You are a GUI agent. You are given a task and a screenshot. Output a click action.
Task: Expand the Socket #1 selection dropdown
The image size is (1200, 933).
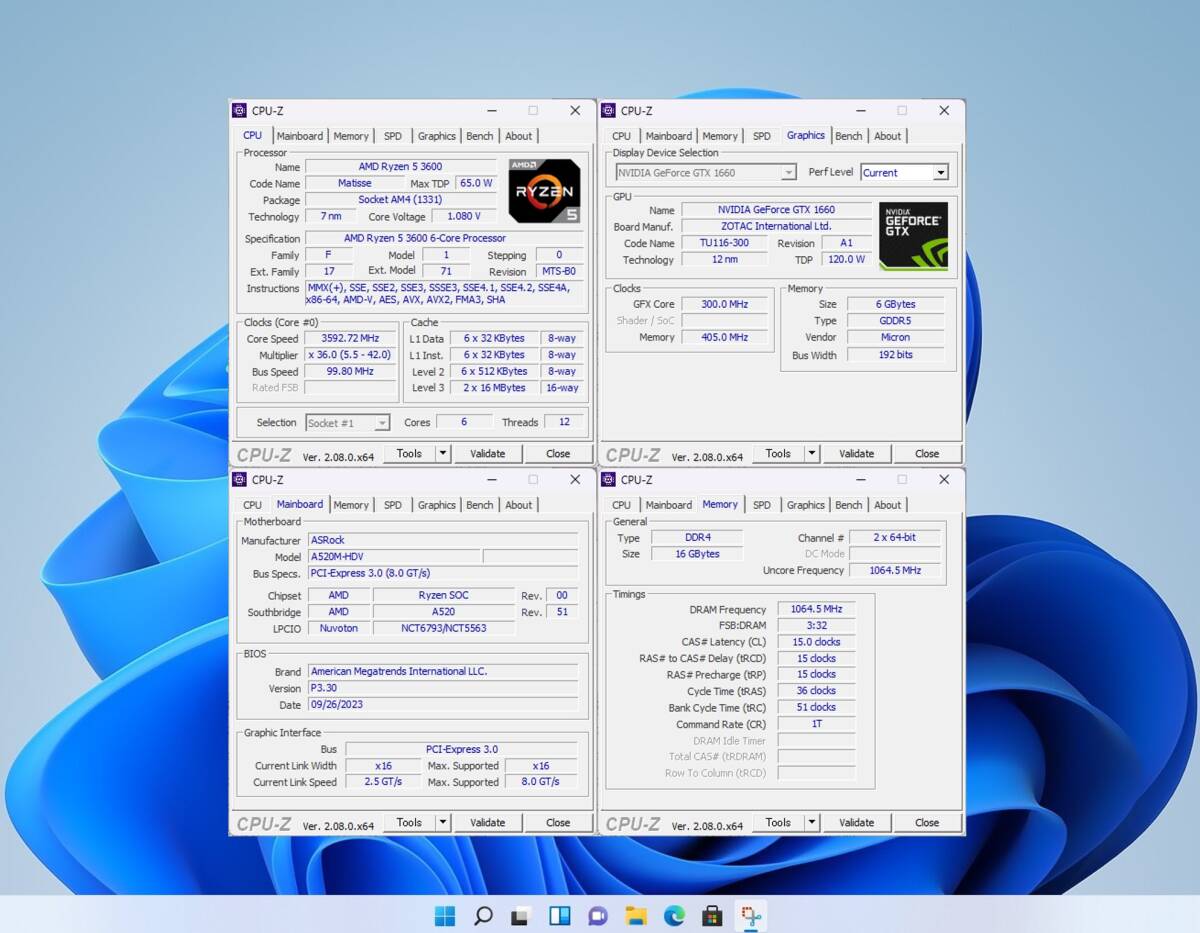(381, 423)
